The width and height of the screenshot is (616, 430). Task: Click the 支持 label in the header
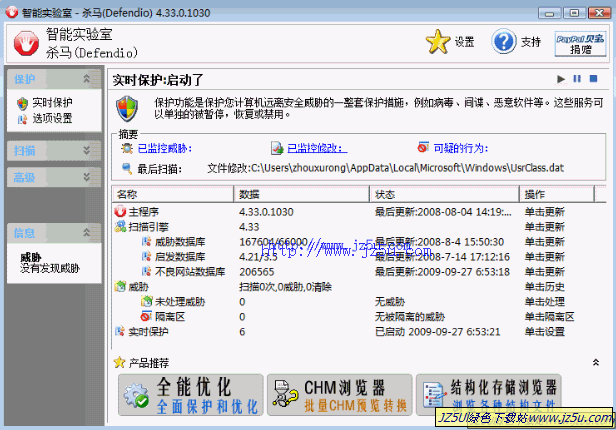click(531, 42)
